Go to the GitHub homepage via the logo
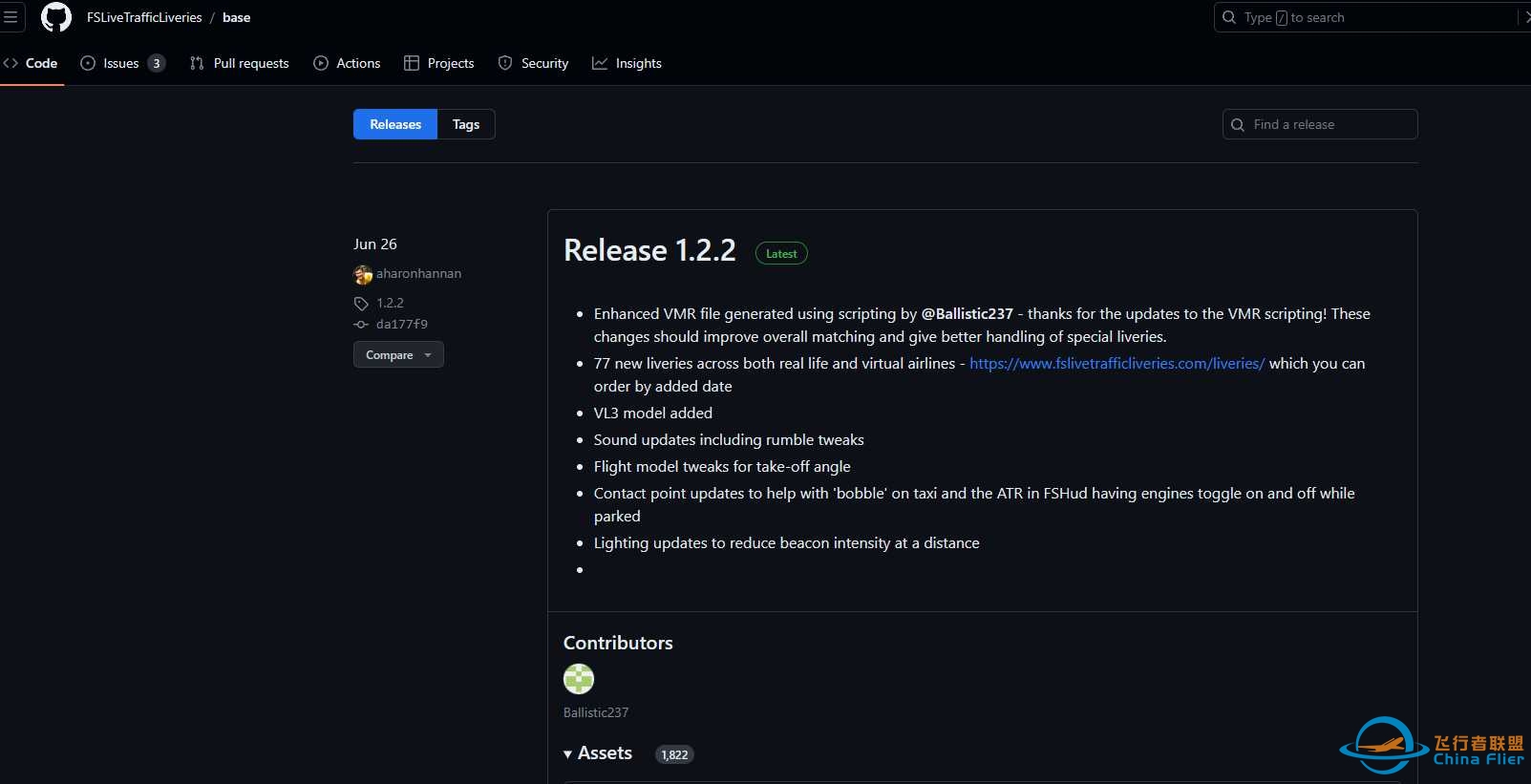The image size is (1531, 784). coord(56,17)
